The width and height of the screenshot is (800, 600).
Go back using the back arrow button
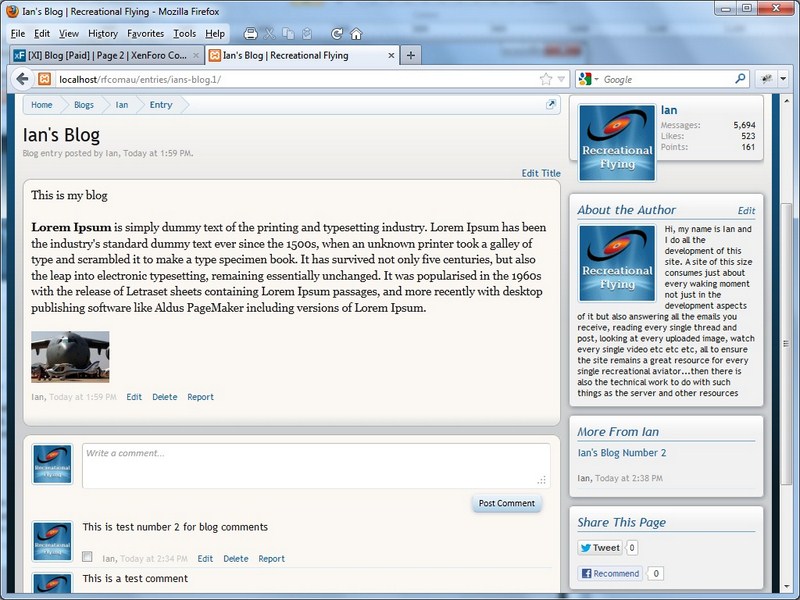pos(22,79)
